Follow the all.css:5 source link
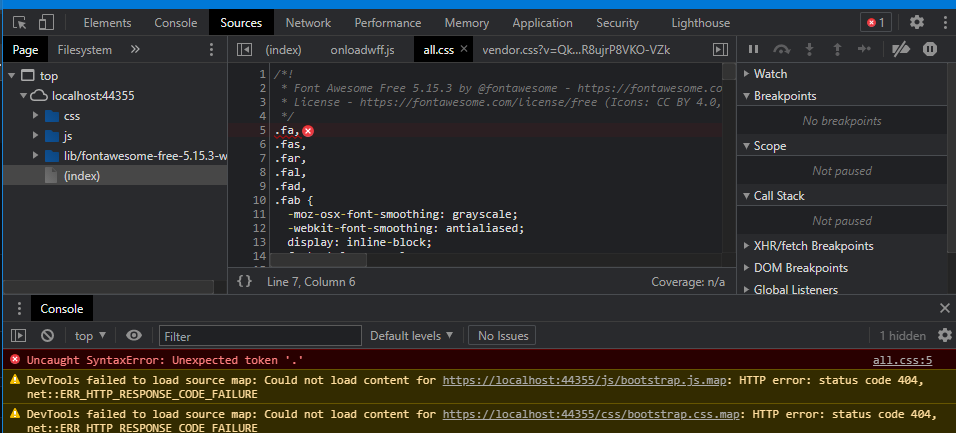The height and width of the screenshot is (433, 956). (902, 360)
